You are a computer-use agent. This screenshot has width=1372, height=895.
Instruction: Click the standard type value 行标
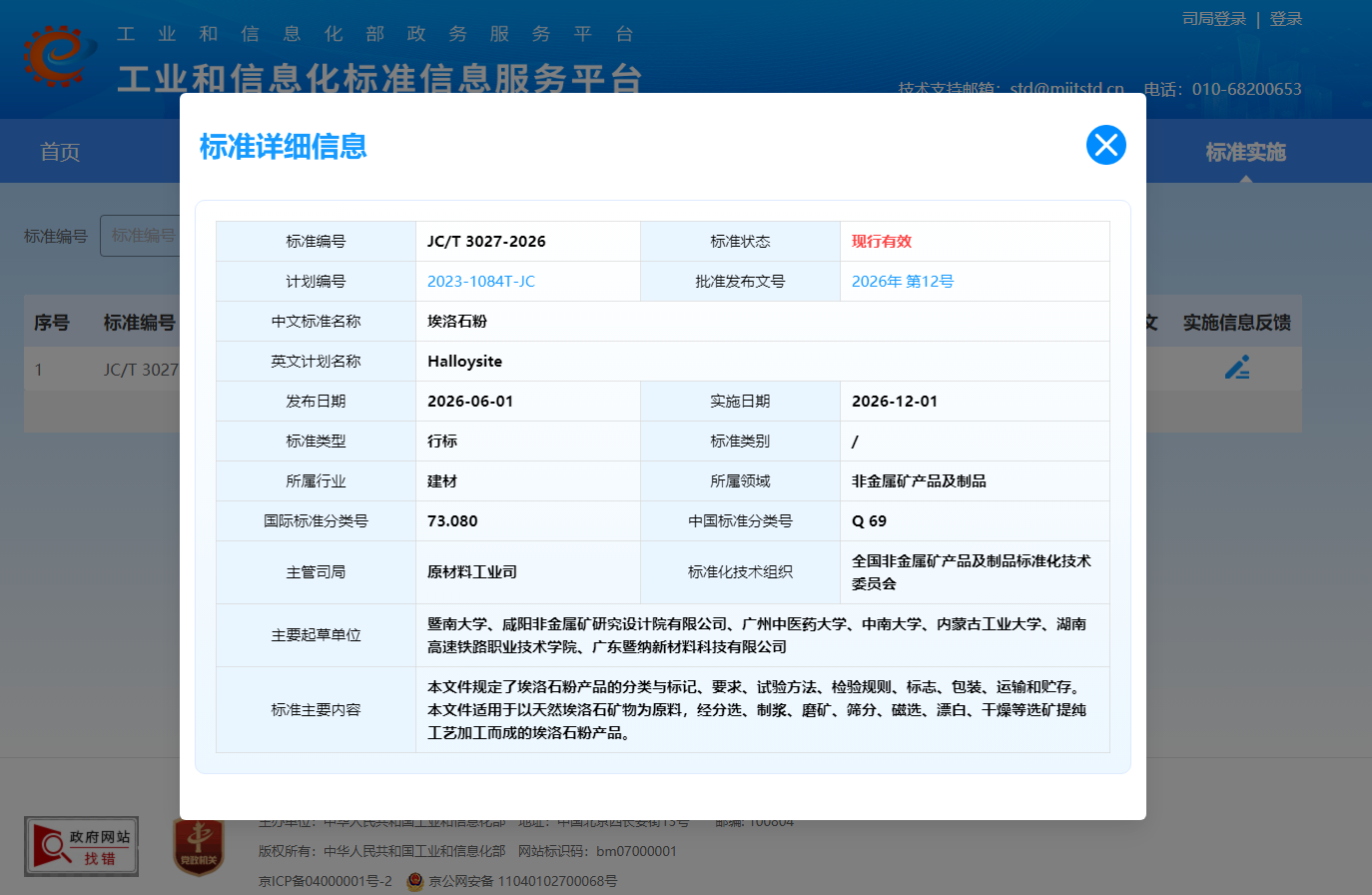point(442,442)
